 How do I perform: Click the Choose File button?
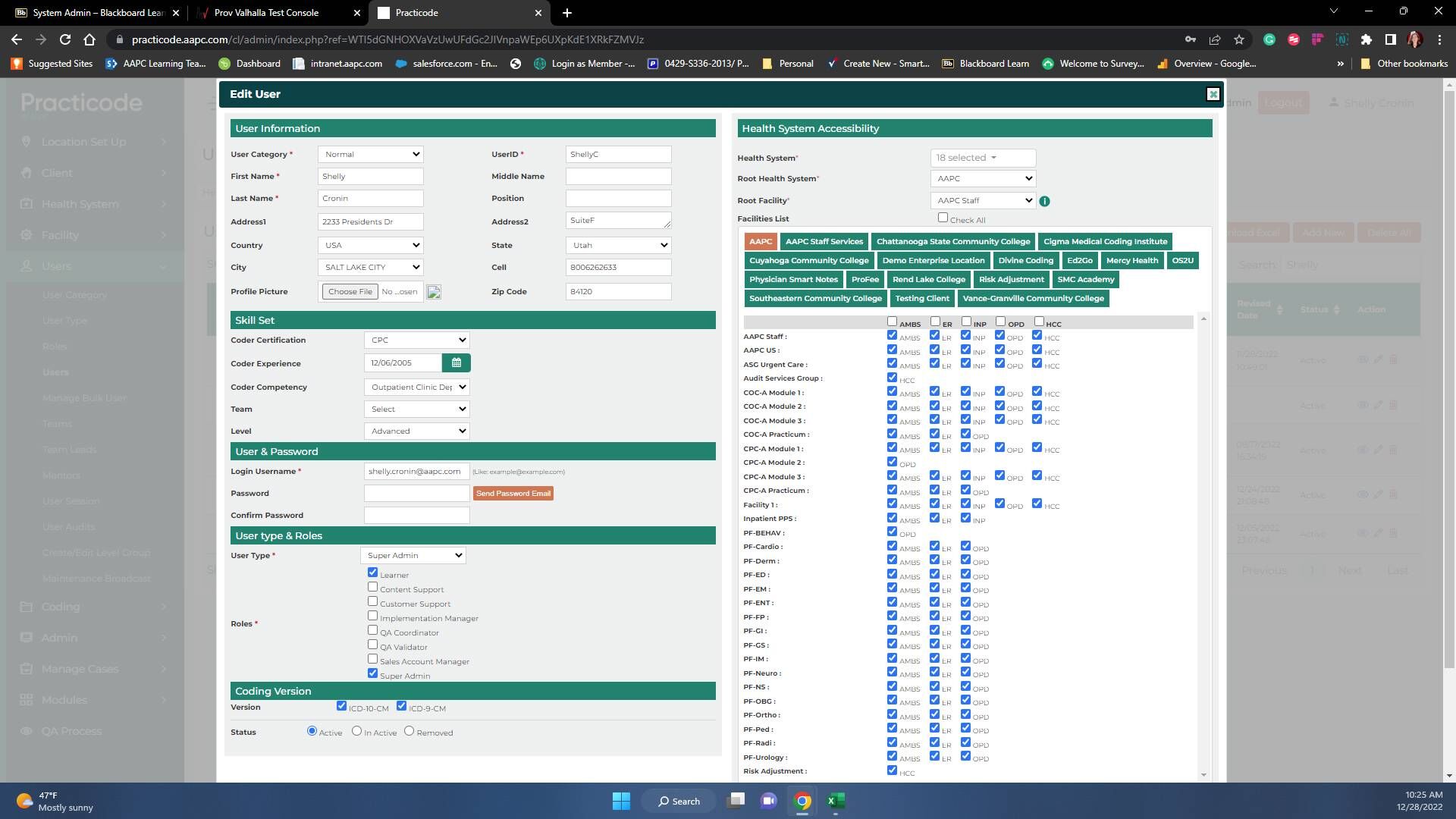[350, 291]
